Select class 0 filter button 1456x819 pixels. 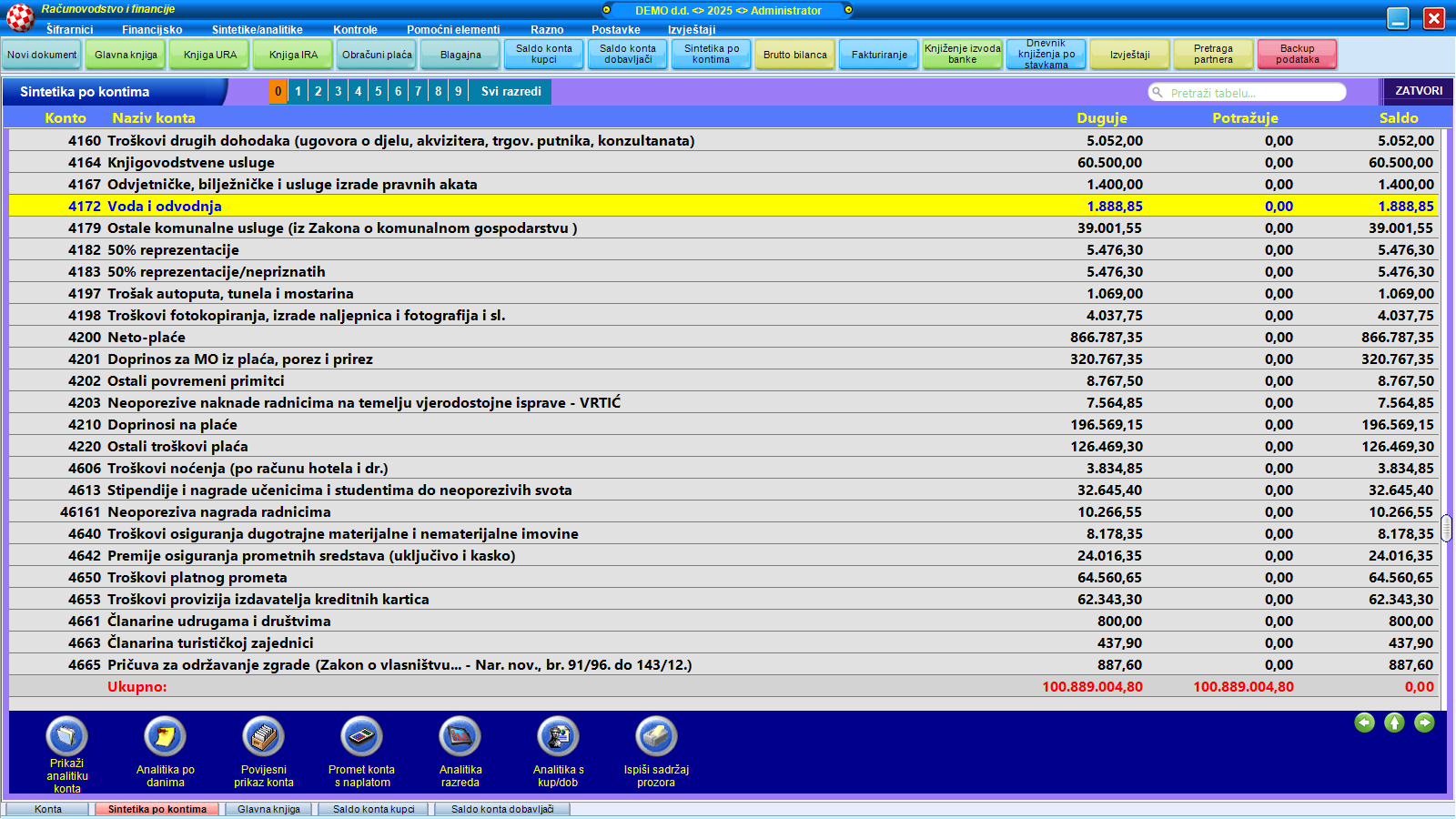click(x=278, y=92)
